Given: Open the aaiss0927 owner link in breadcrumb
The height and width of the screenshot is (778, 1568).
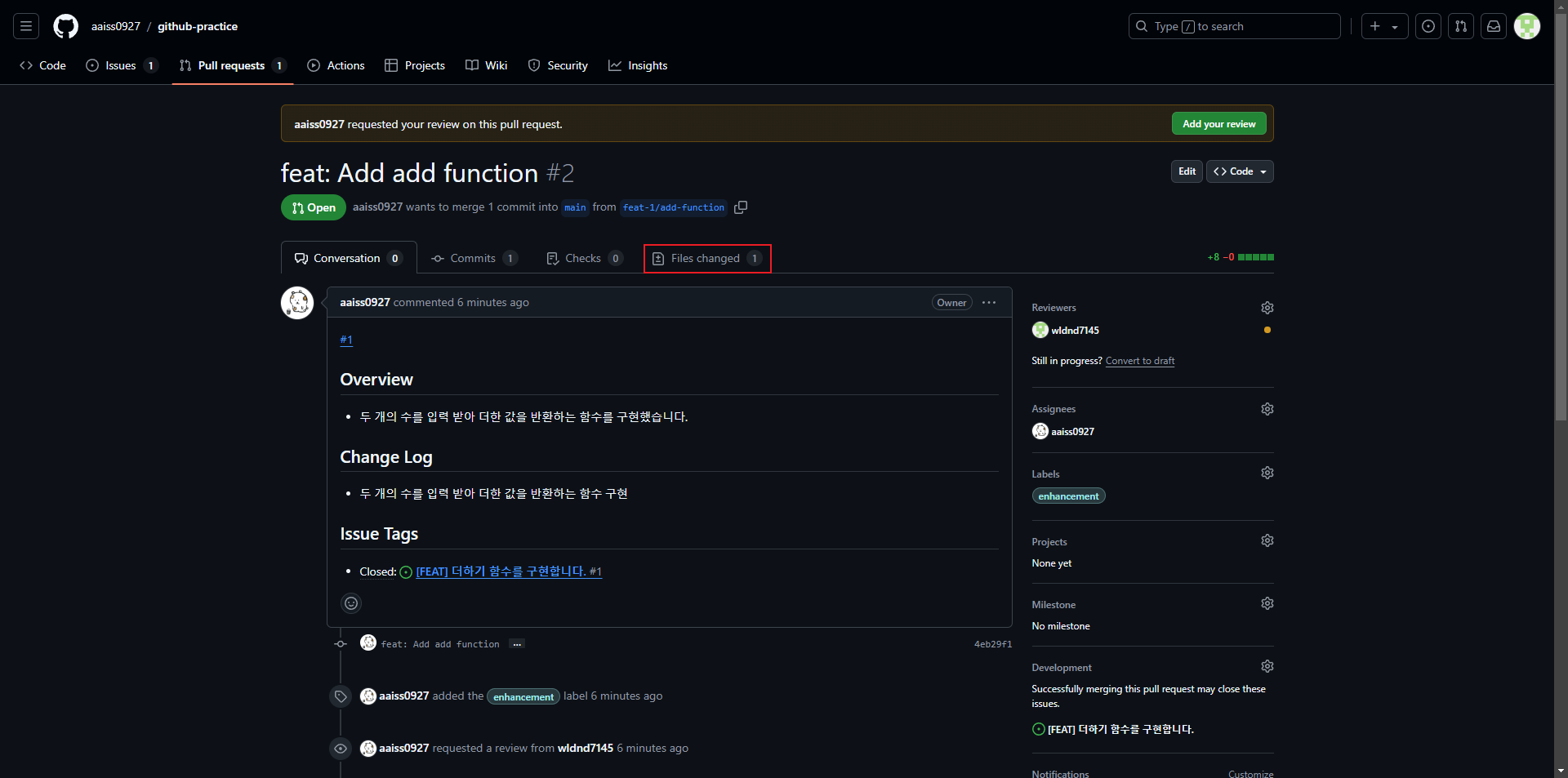Looking at the screenshot, I should pyautogui.click(x=116, y=26).
